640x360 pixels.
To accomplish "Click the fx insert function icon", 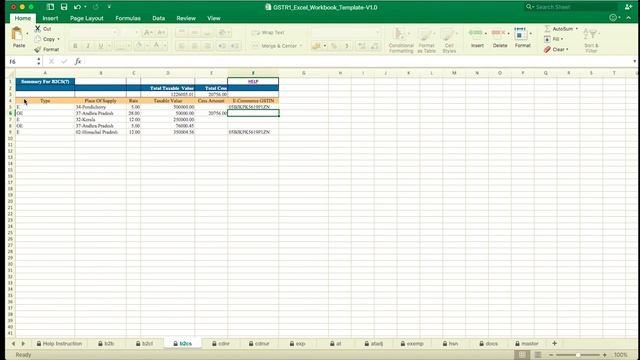I will pos(78,62).
